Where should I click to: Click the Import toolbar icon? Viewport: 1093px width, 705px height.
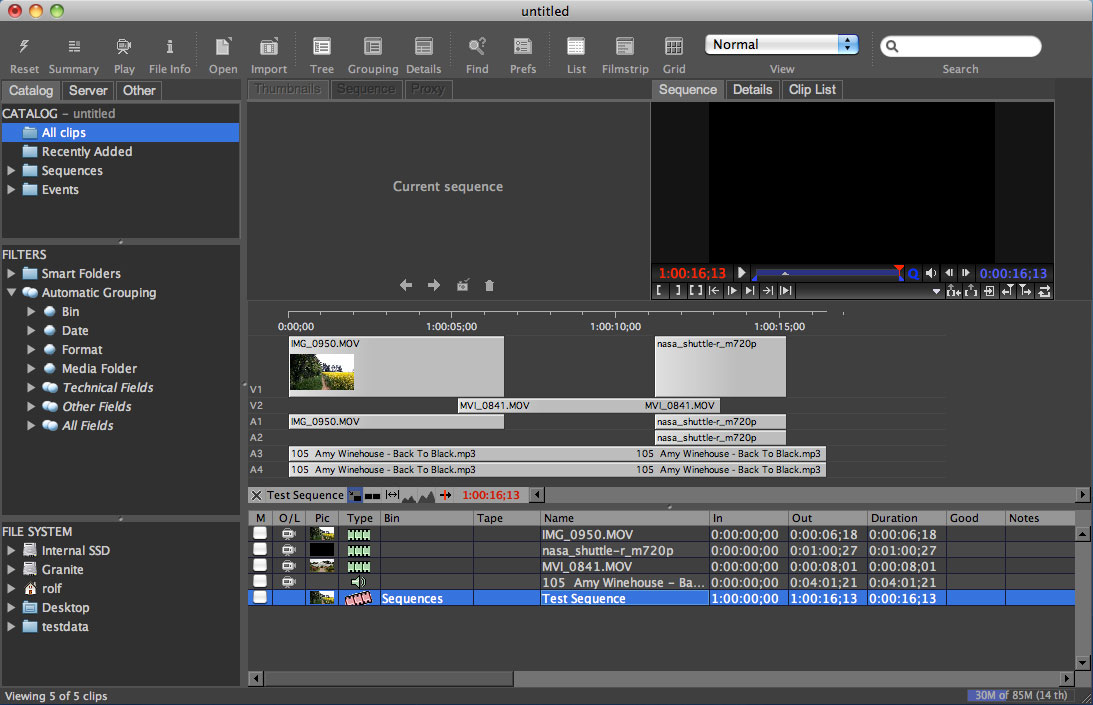coord(268,47)
